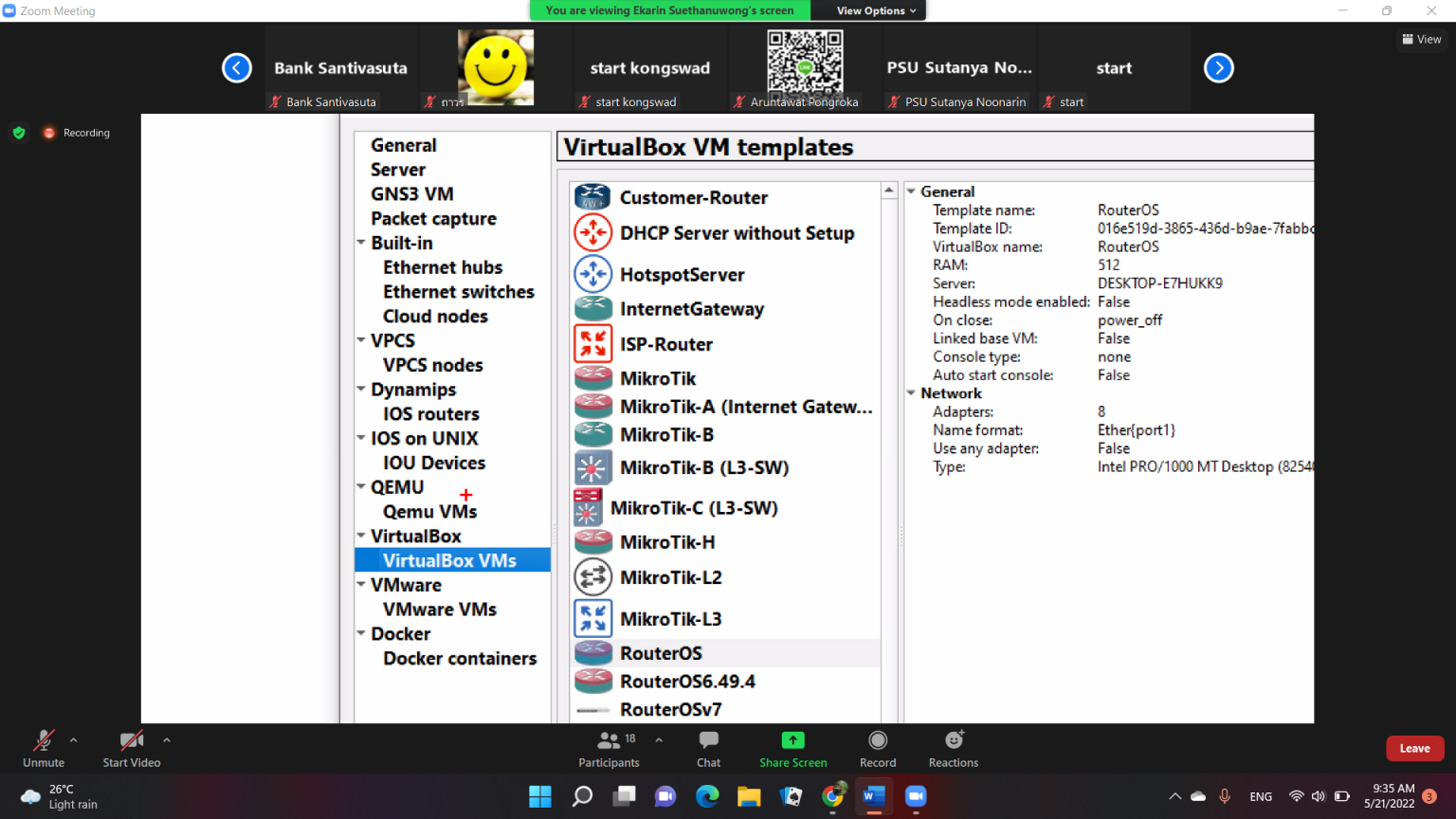Screen dimensions: 1456x819
Task: Show next participants with right arrow
Action: point(1218,68)
